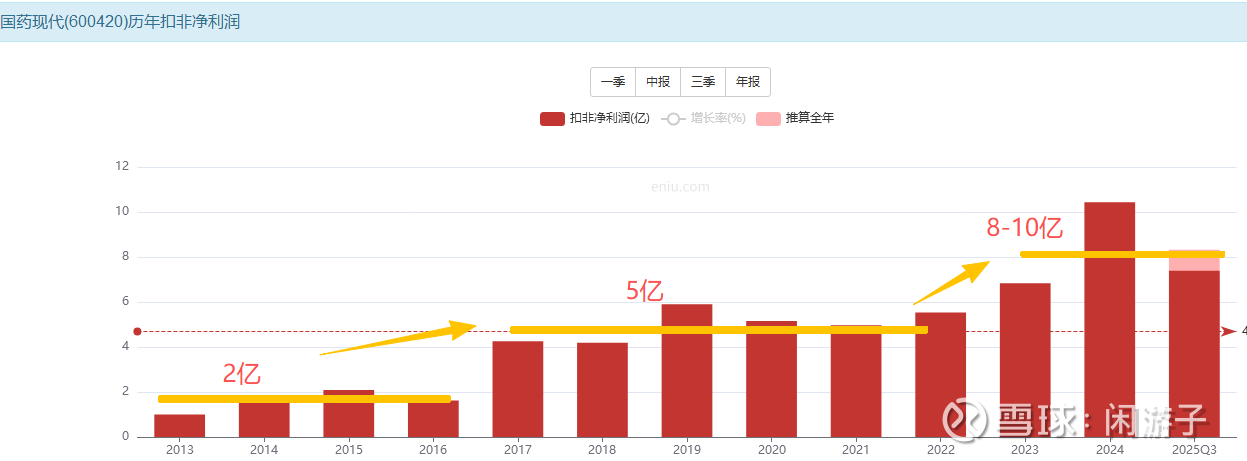Image resolution: width=1247 pixels, height=461 pixels.
Task: Click the 增长率 legend circle marker
Action: 673,119
